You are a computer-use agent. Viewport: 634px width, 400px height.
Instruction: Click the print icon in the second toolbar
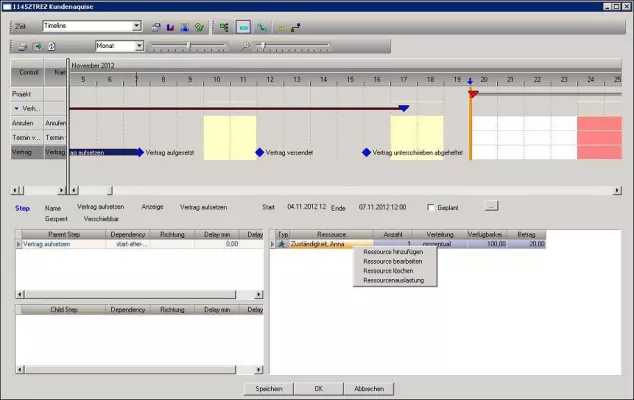tap(22, 46)
